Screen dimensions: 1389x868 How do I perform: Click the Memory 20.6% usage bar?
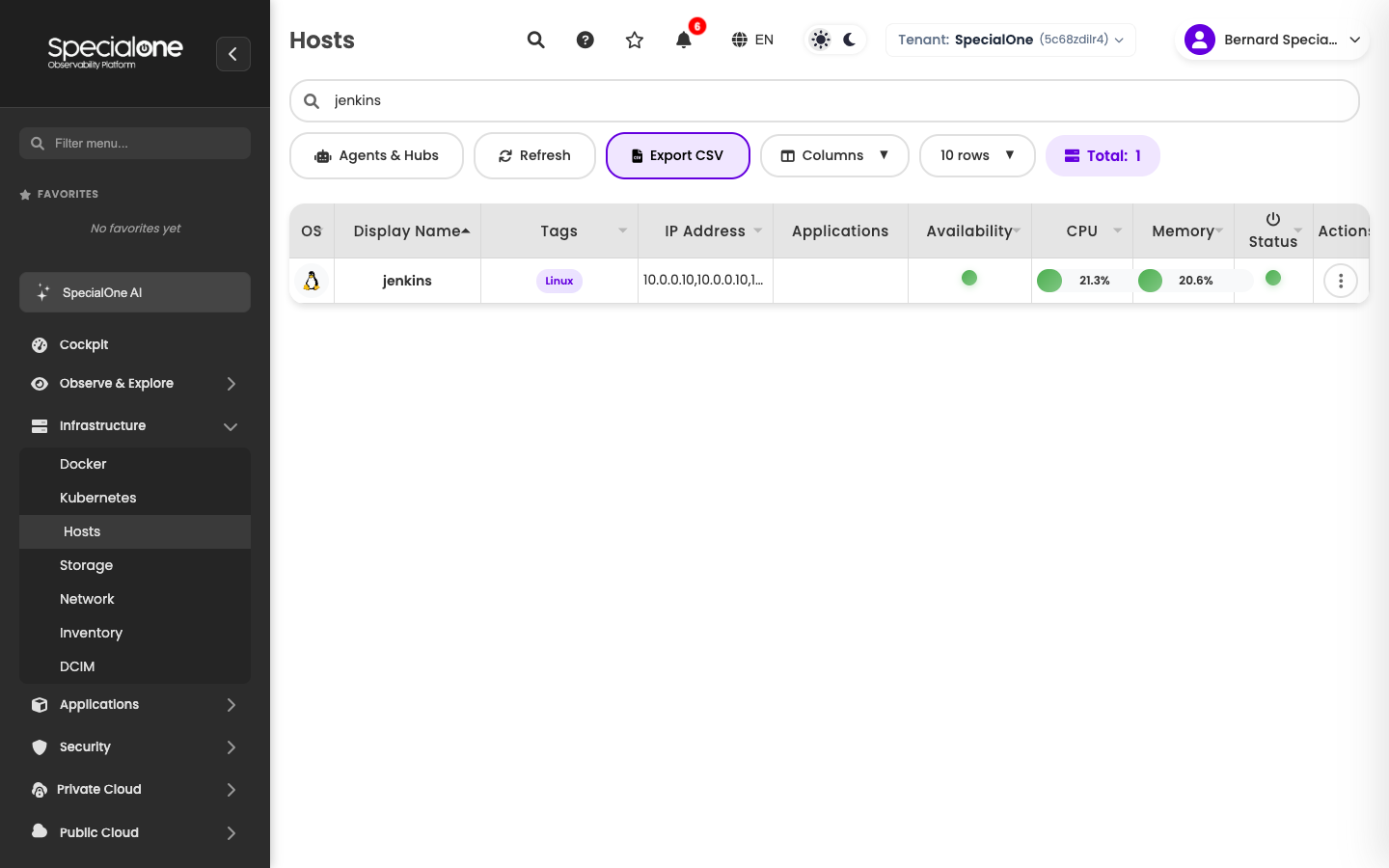[x=1195, y=281]
